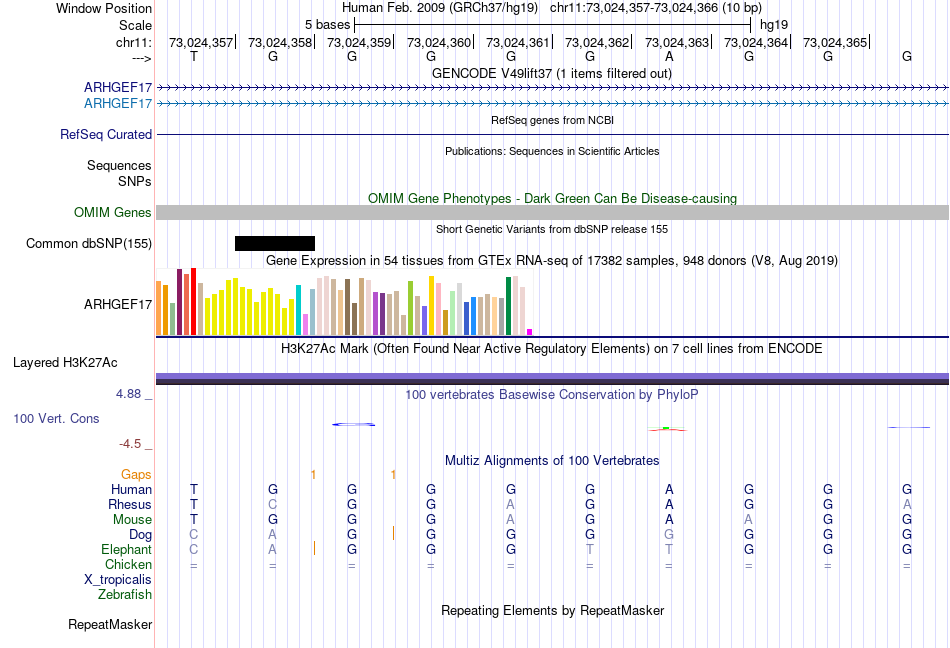Open the GTEx Gene Expression track title
The width and height of the screenshot is (950, 648).
coord(552,260)
